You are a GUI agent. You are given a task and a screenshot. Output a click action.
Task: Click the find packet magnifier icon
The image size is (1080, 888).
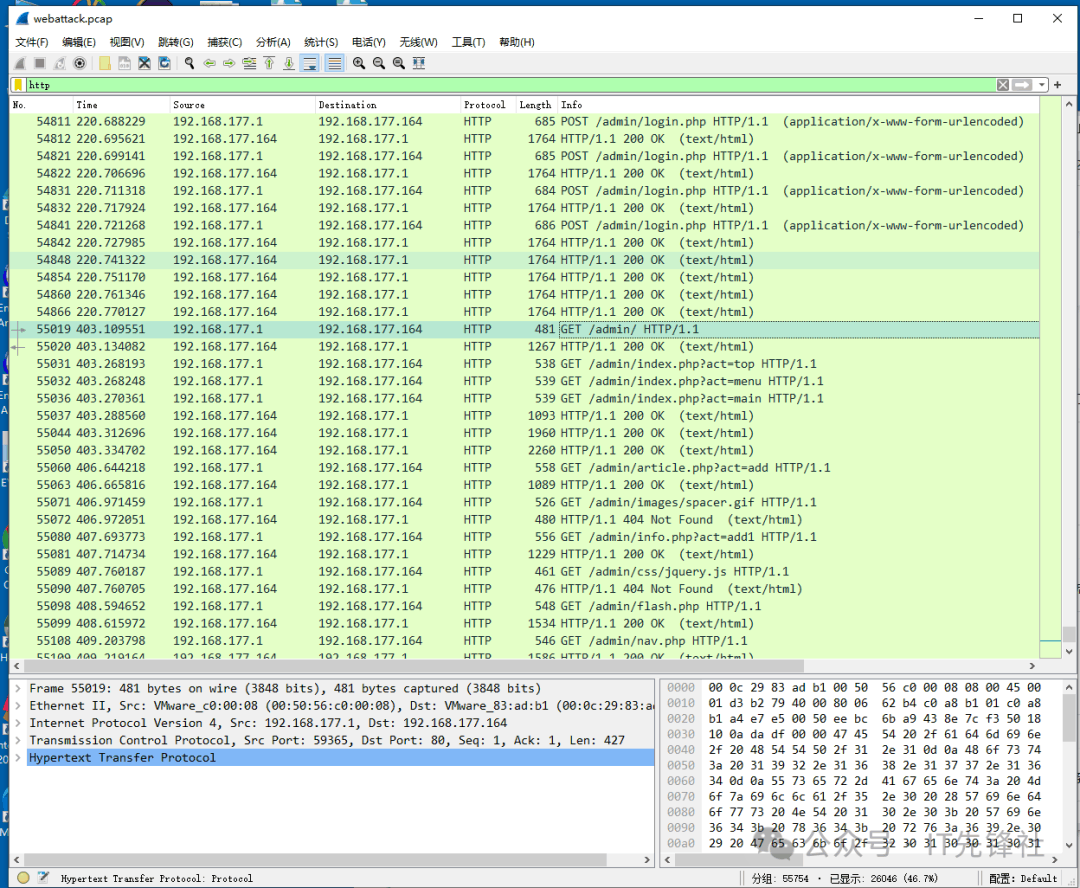[x=189, y=63]
